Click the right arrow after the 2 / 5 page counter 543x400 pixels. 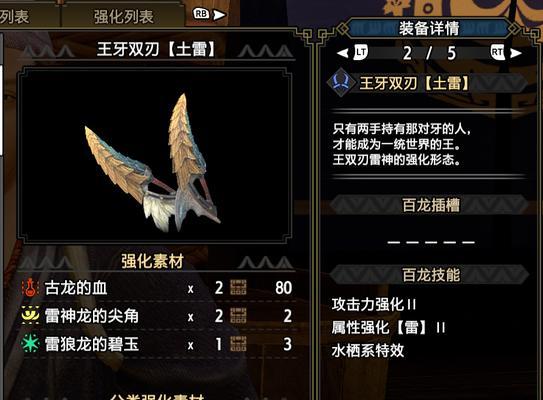[516, 53]
